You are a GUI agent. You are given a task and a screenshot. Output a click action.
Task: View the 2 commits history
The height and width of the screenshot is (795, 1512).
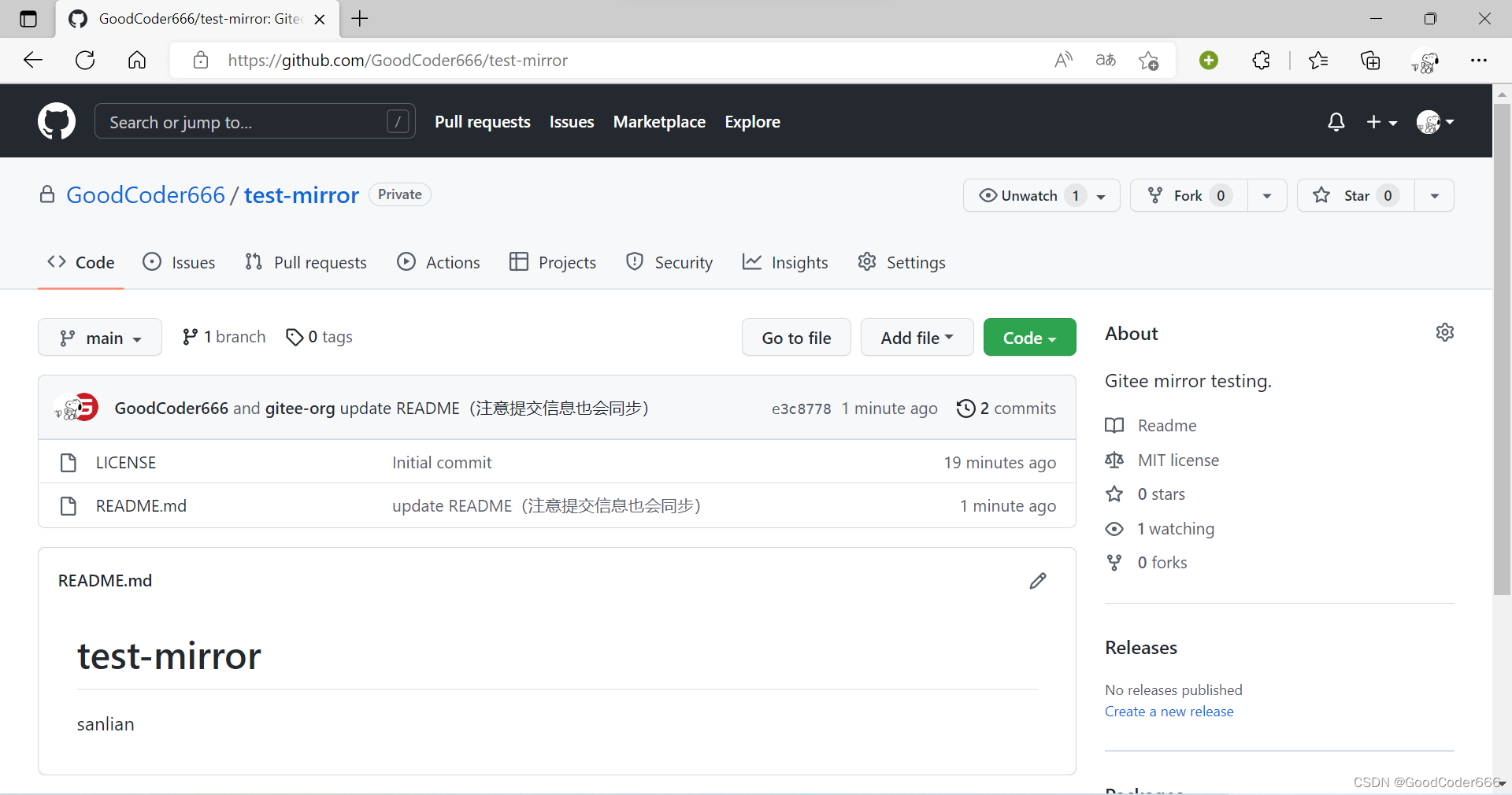click(1006, 409)
